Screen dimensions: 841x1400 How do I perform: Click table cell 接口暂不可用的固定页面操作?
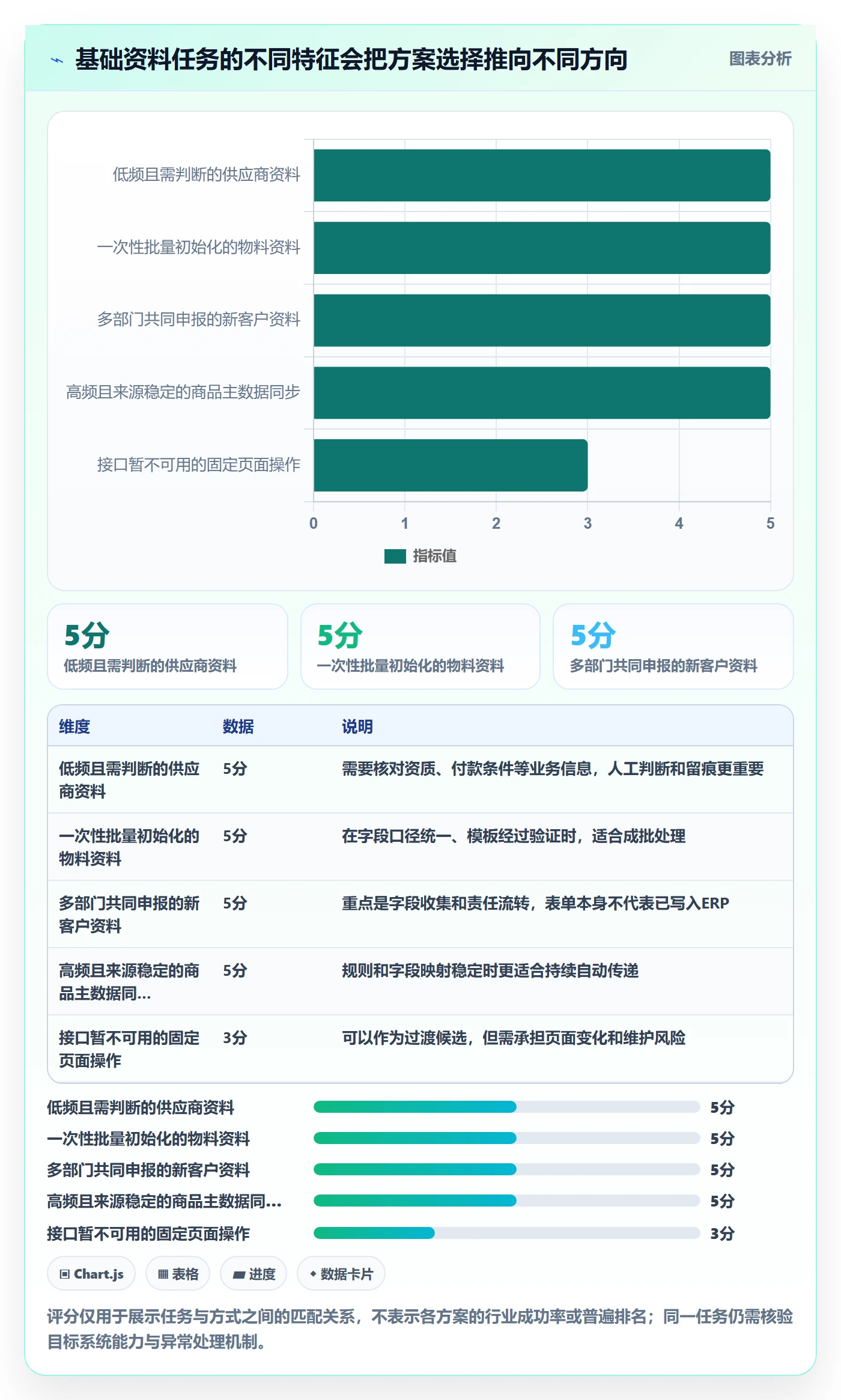click(x=129, y=1049)
